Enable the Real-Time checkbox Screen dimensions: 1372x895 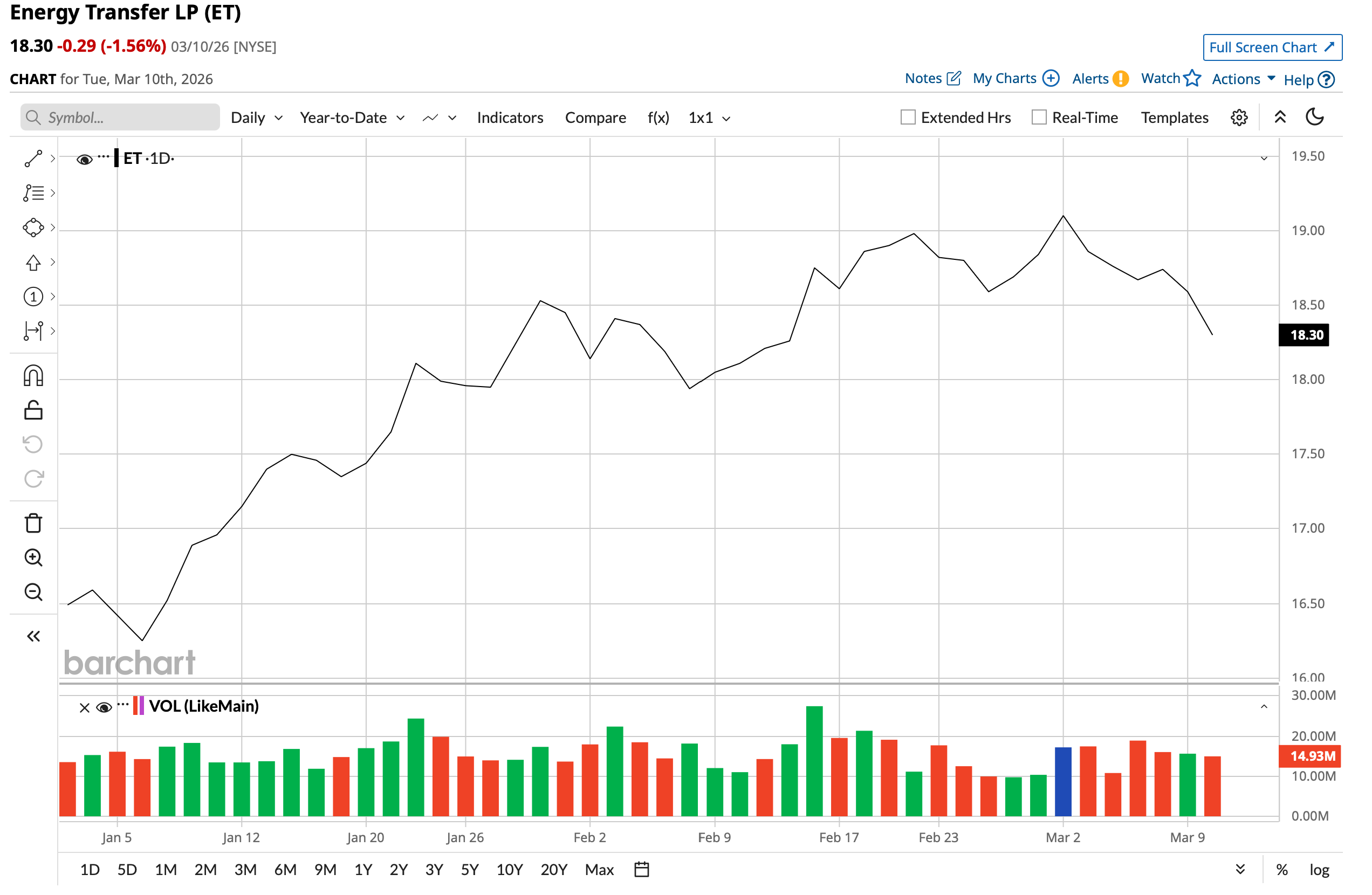[1039, 118]
